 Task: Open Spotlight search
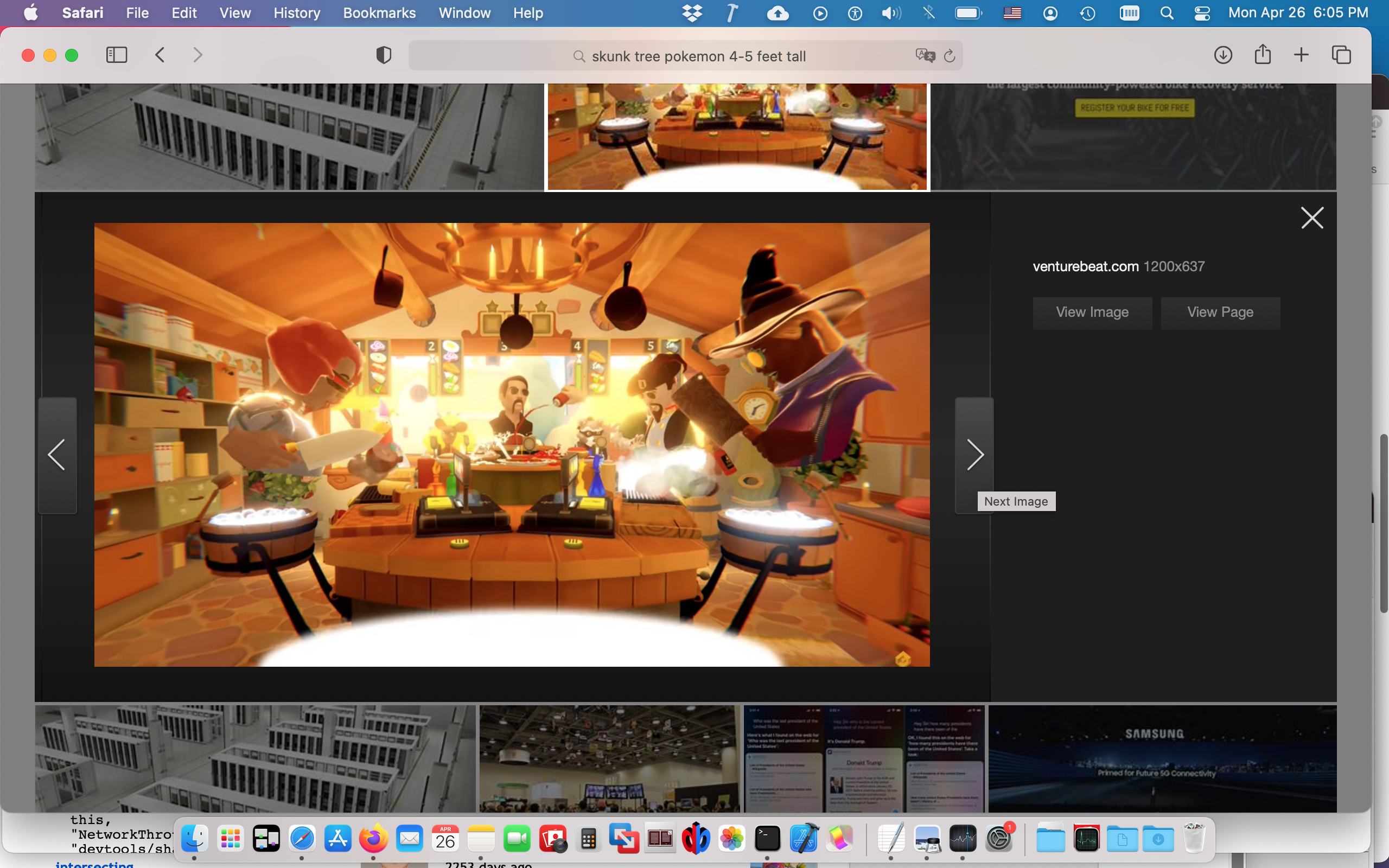(1167, 12)
